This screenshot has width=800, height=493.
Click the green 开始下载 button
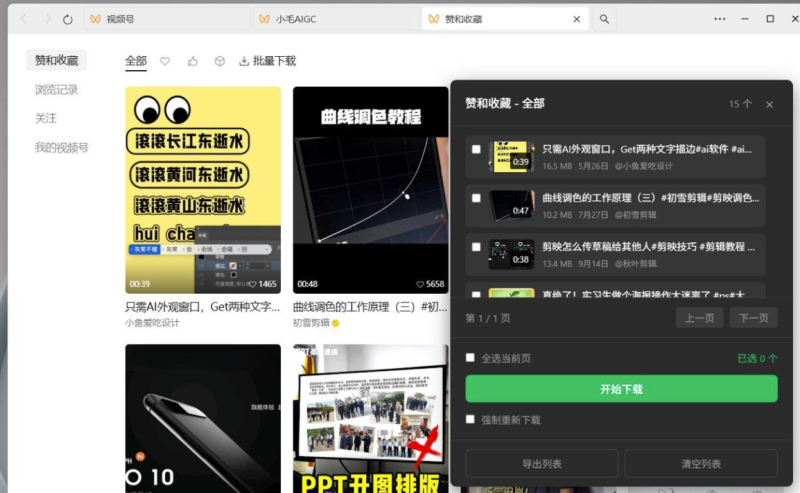(x=621, y=389)
